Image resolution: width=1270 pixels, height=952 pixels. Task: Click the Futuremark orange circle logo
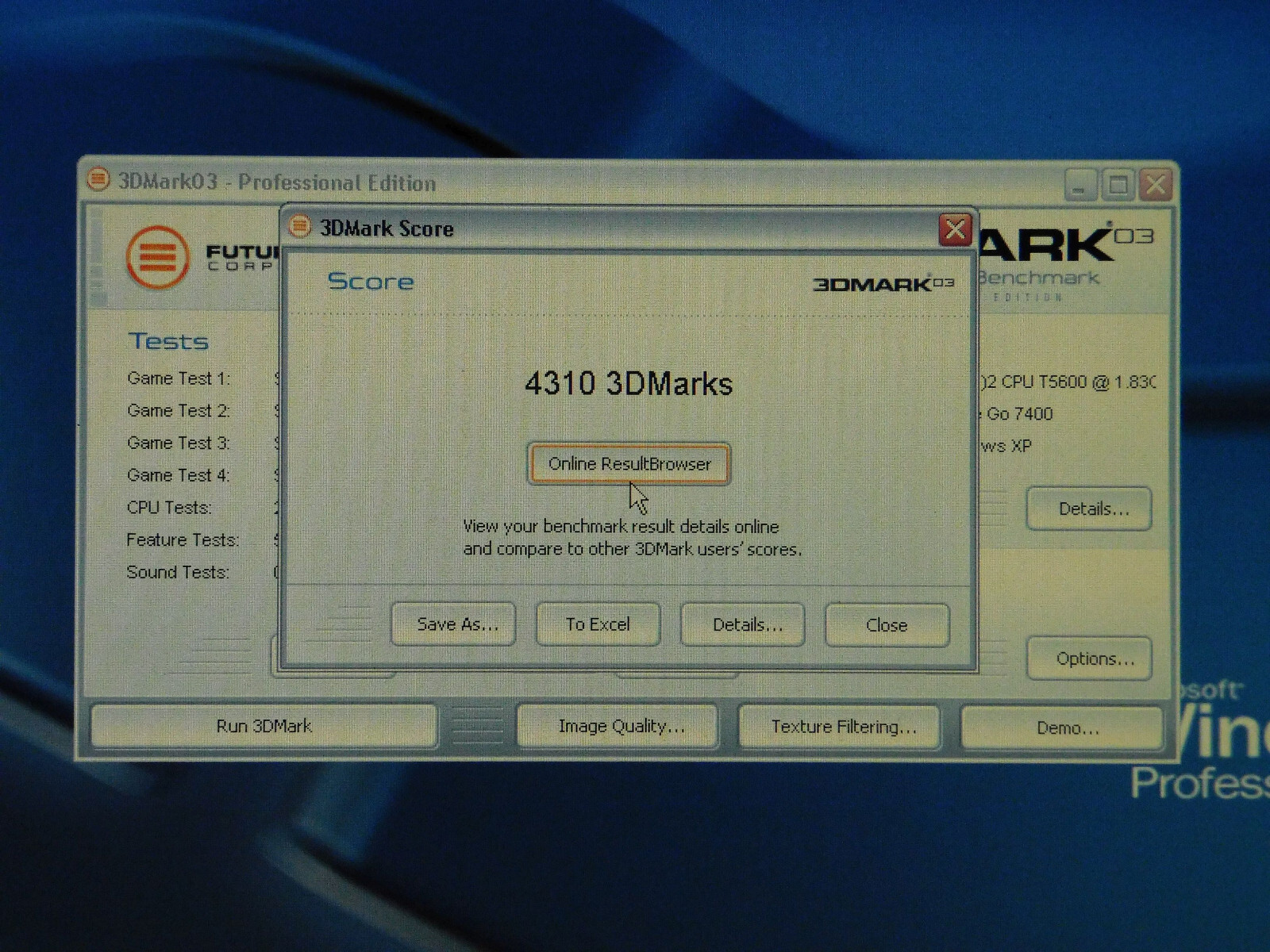tap(158, 256)
